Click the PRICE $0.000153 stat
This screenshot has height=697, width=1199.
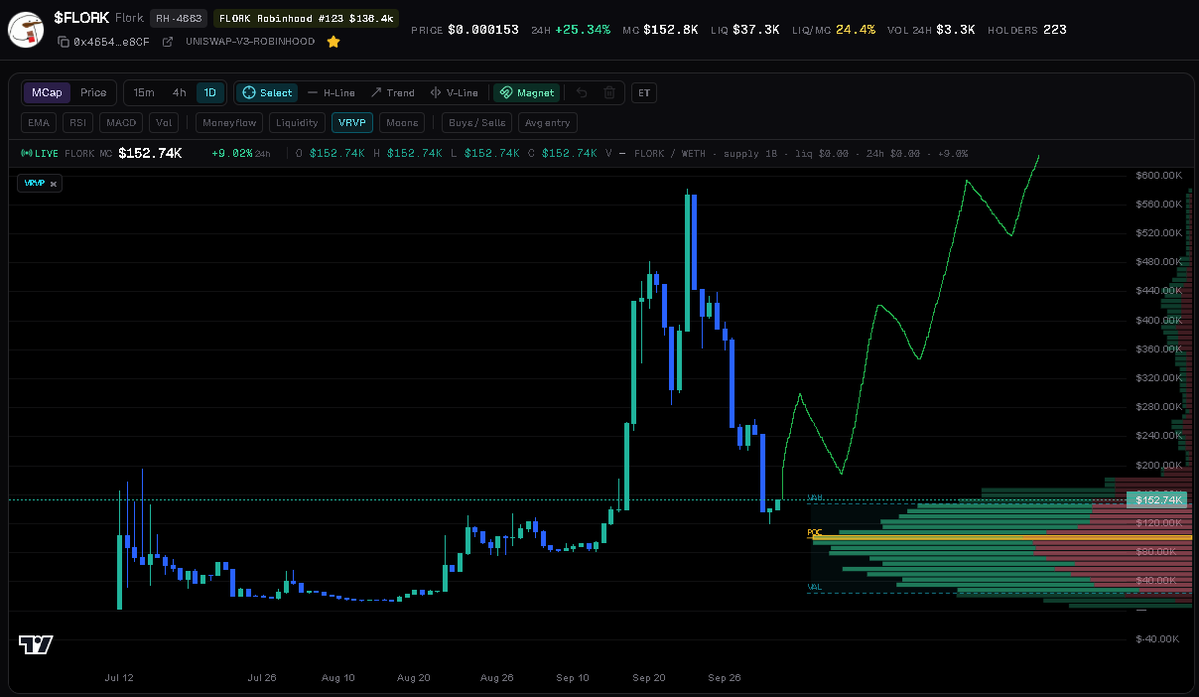[x=465, y=30]
